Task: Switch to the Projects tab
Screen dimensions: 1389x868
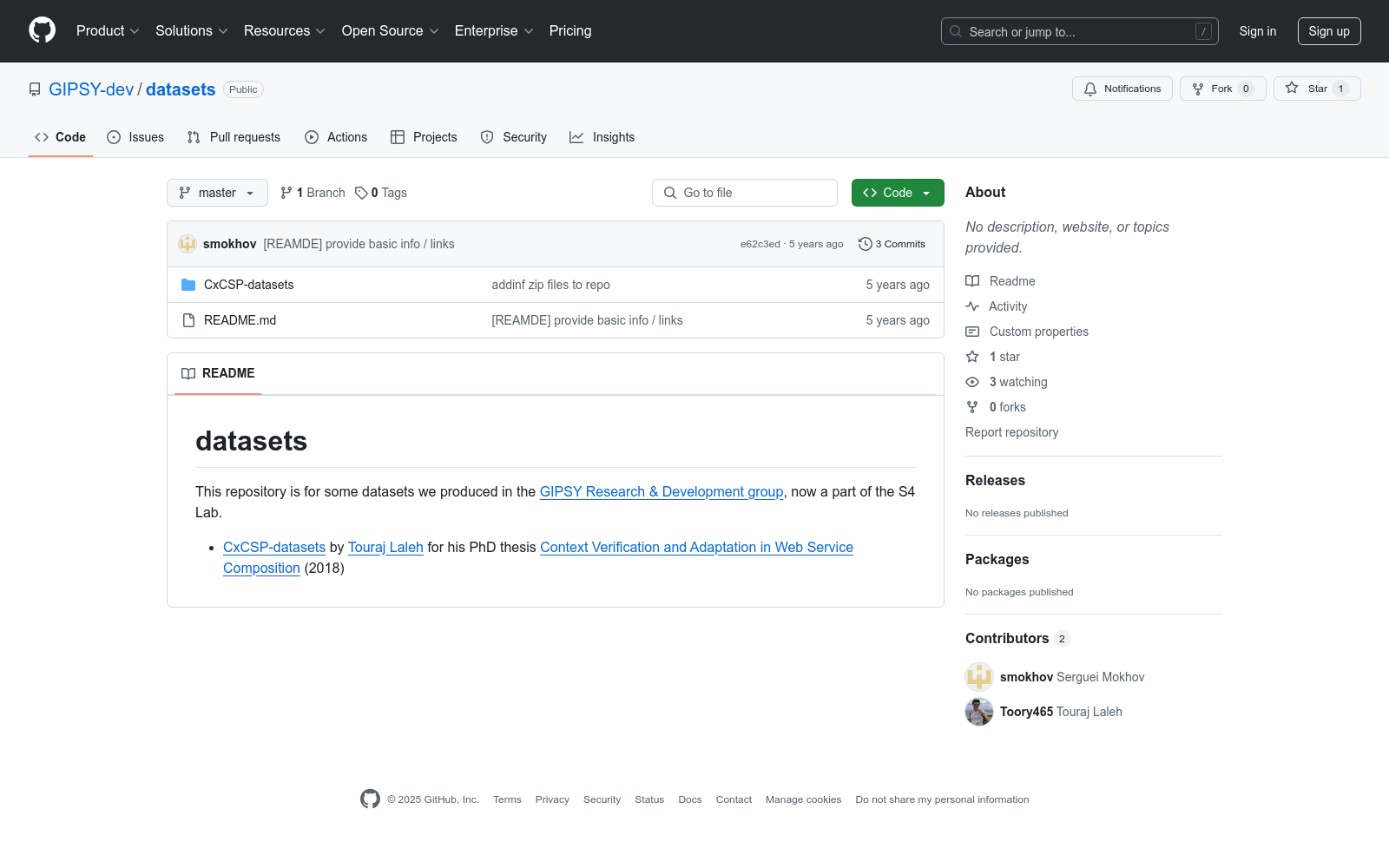Action: click(x=424, y=137)
